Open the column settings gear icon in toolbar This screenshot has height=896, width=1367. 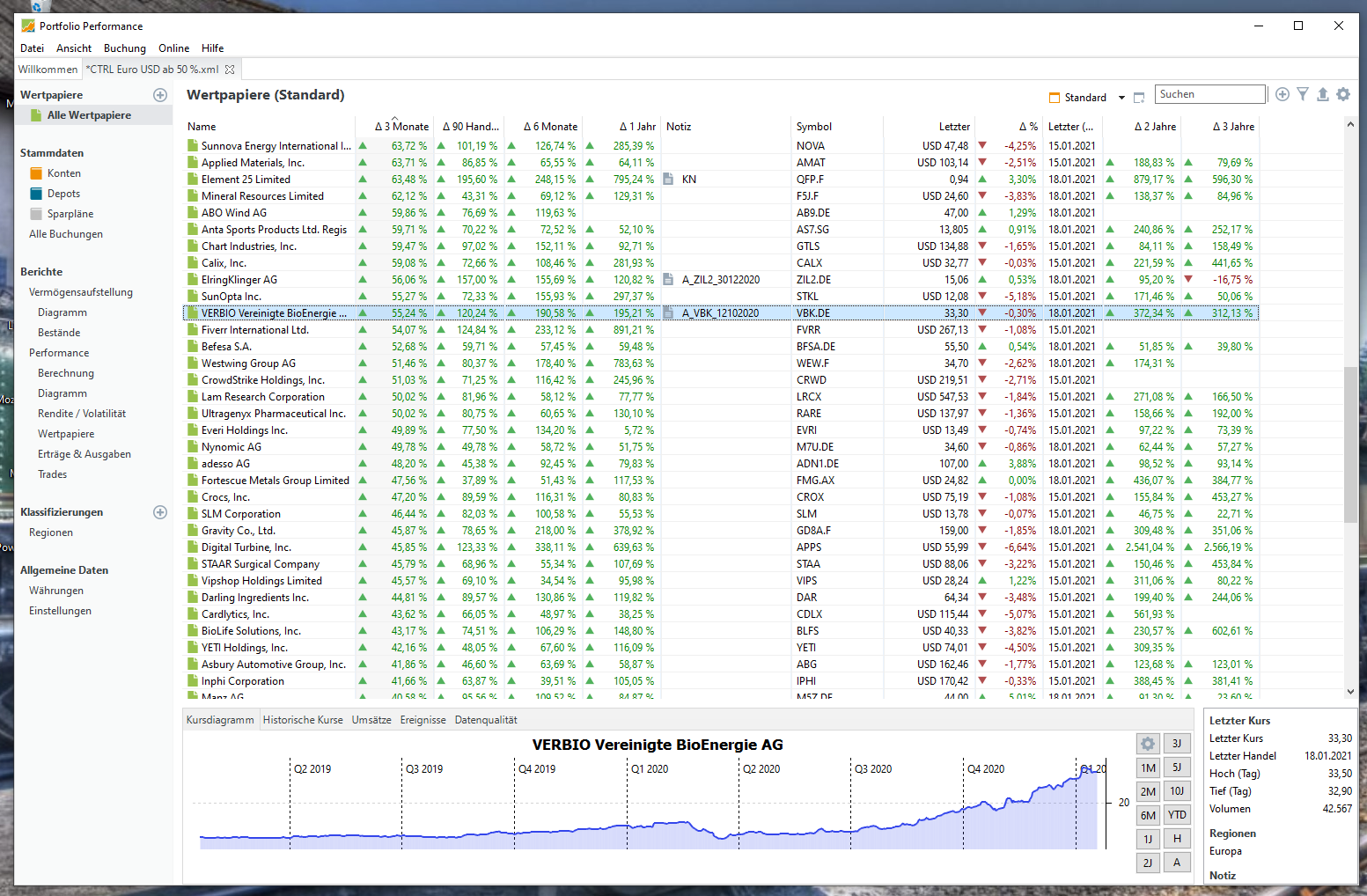click(x=1343, y=94)
